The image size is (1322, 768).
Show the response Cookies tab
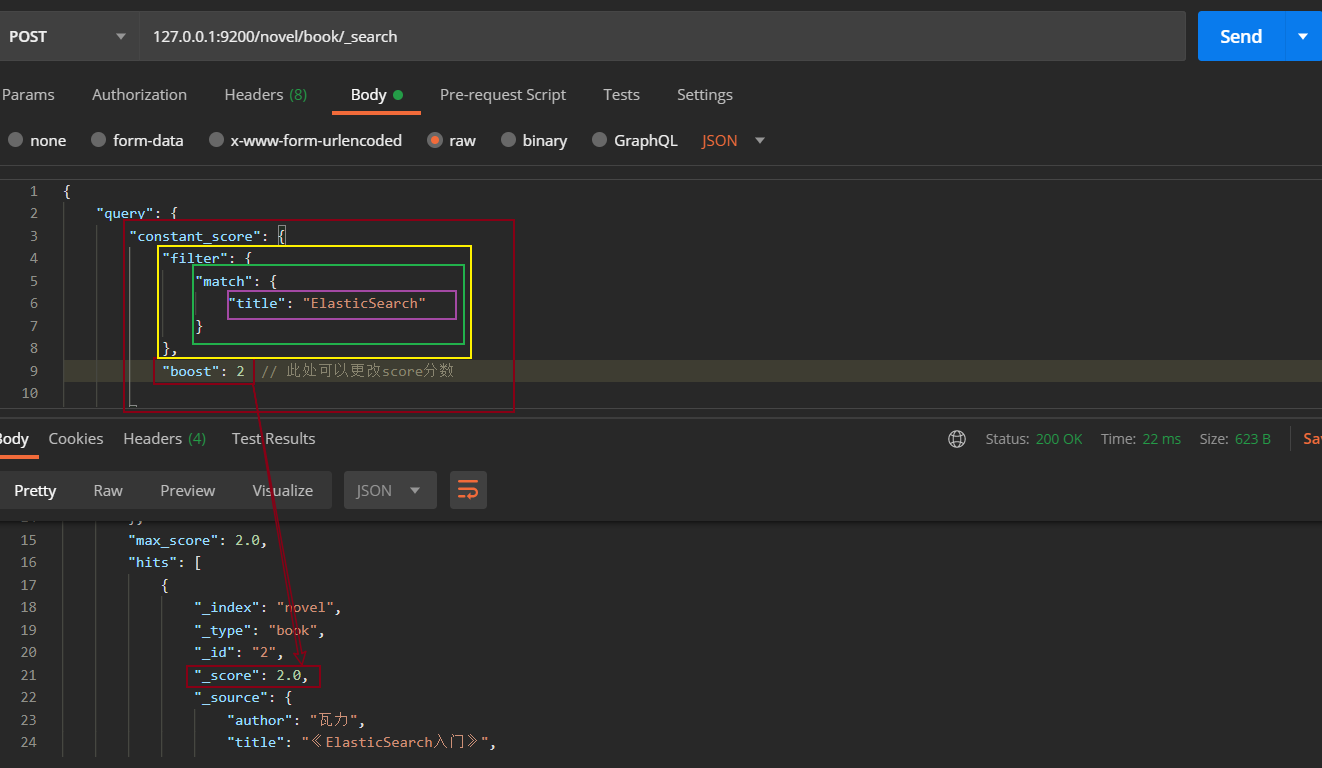(x=76, y=439)
